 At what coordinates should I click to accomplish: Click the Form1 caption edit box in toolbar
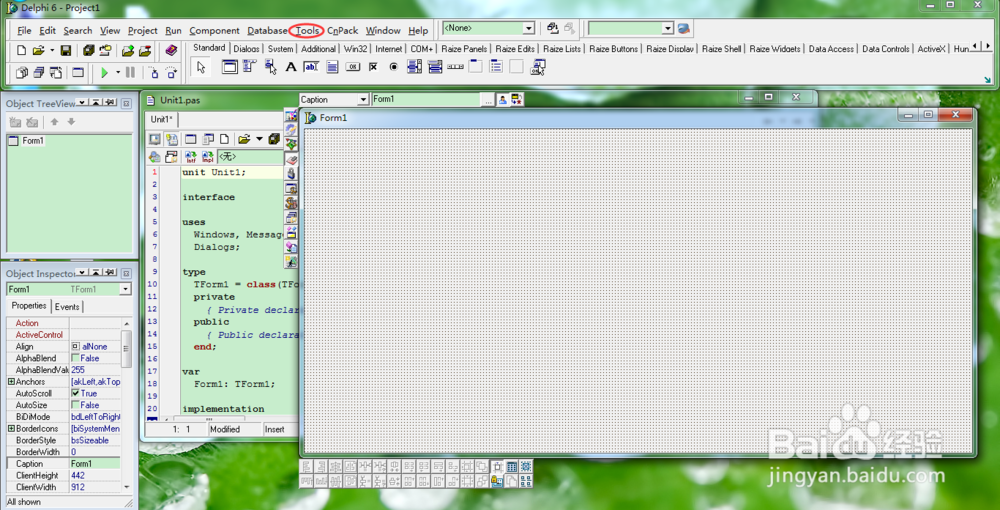tap(426, 99)
